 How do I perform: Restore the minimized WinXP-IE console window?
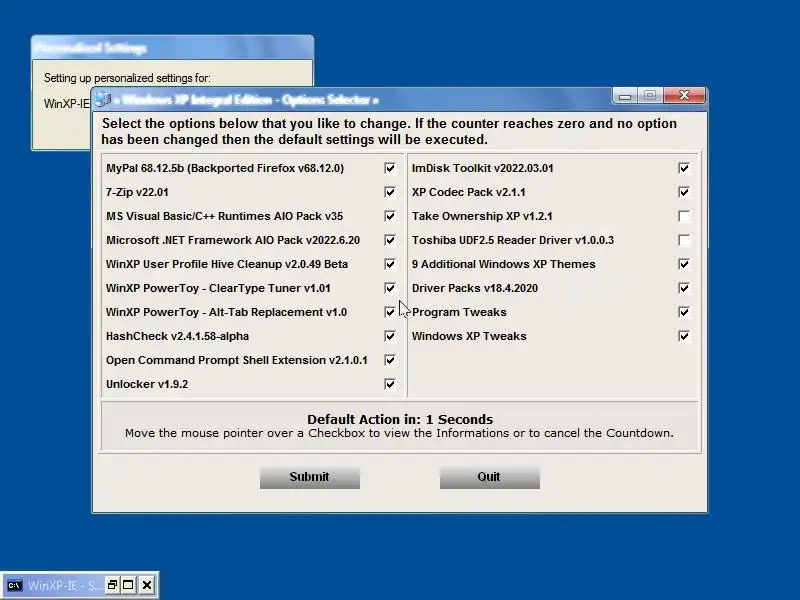(x=112, y=585)
